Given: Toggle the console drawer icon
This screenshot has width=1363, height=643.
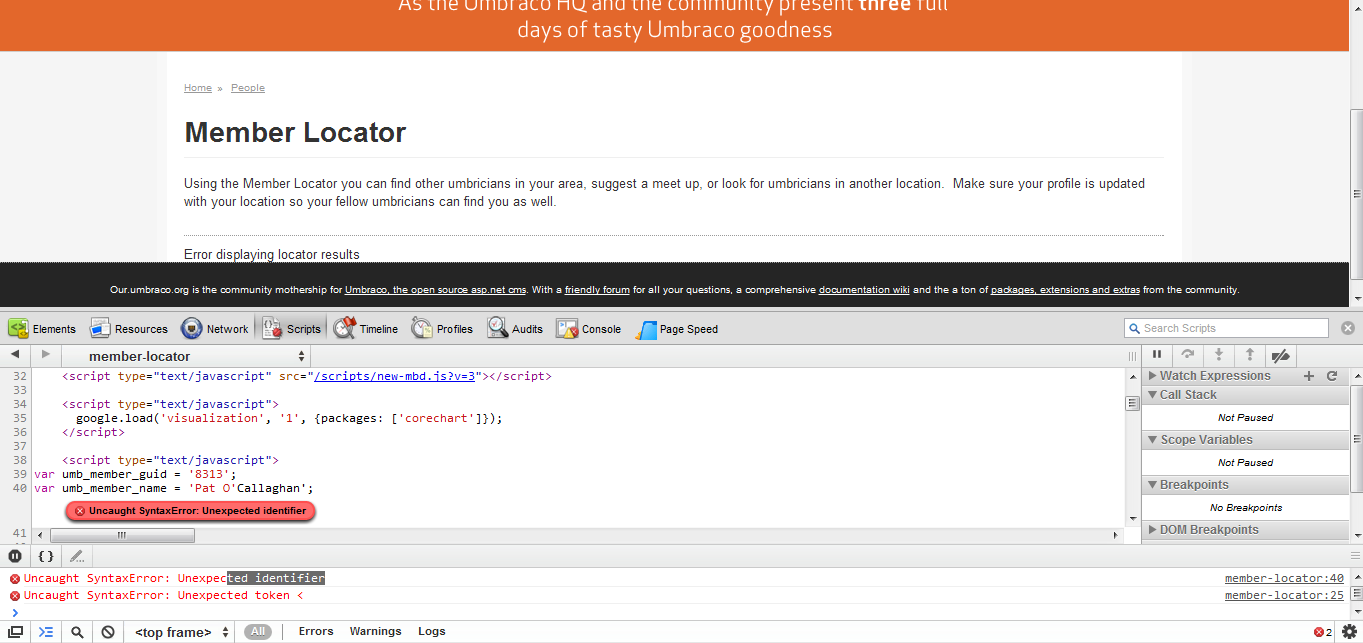Looking at the screenshot, I should tap(46, 632).
